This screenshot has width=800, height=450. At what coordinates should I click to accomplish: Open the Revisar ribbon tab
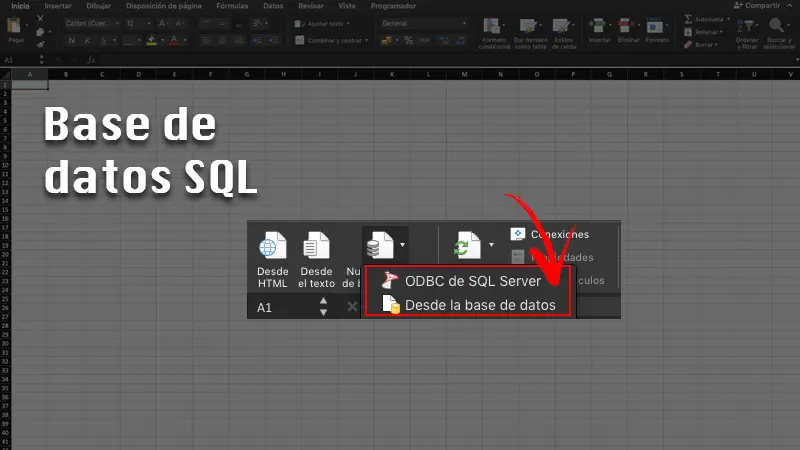pyautogui.click(x=311, y=6)
